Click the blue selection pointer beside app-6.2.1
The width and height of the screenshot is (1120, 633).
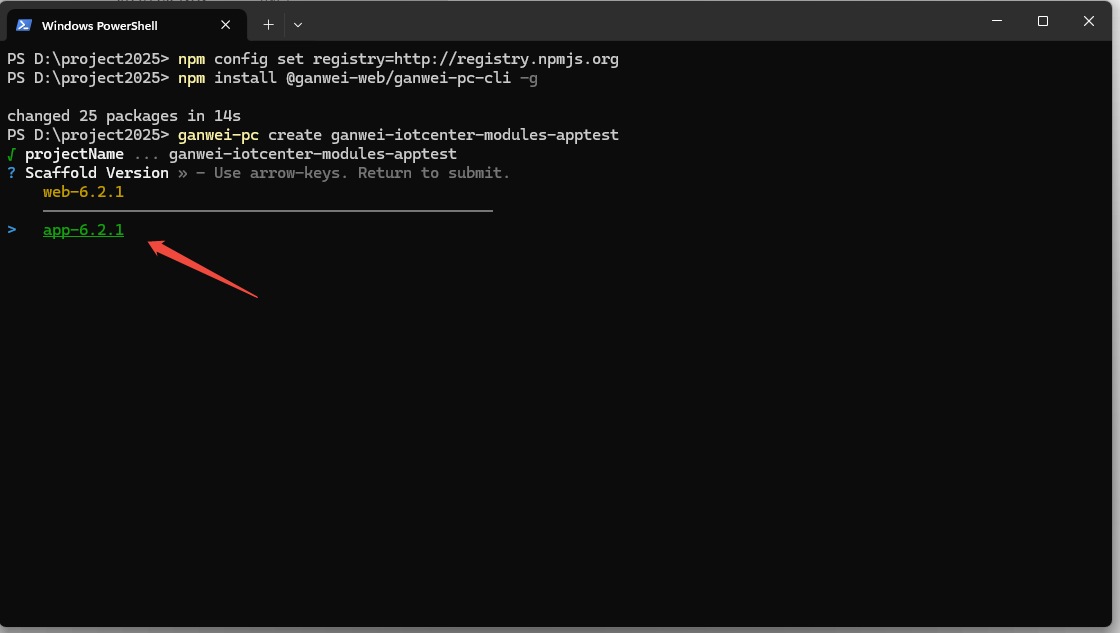coord(12,230)
